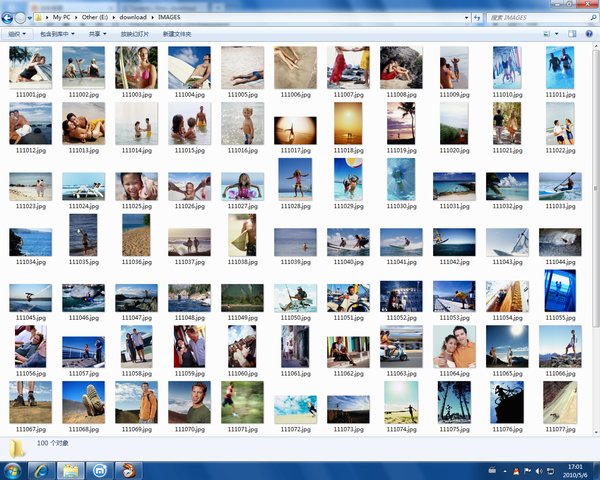600x480 pixels.
Task: Expand the arrow after download breadcrumb
Action: pos(152,18)
